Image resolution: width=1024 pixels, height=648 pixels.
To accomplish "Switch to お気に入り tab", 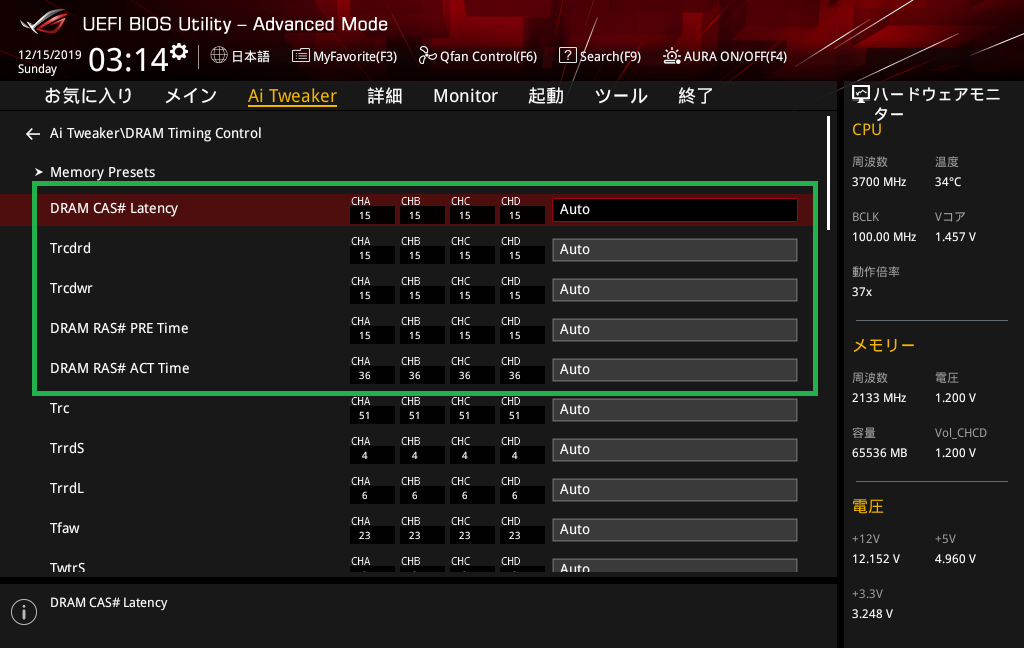I will (x=89, y=96).
